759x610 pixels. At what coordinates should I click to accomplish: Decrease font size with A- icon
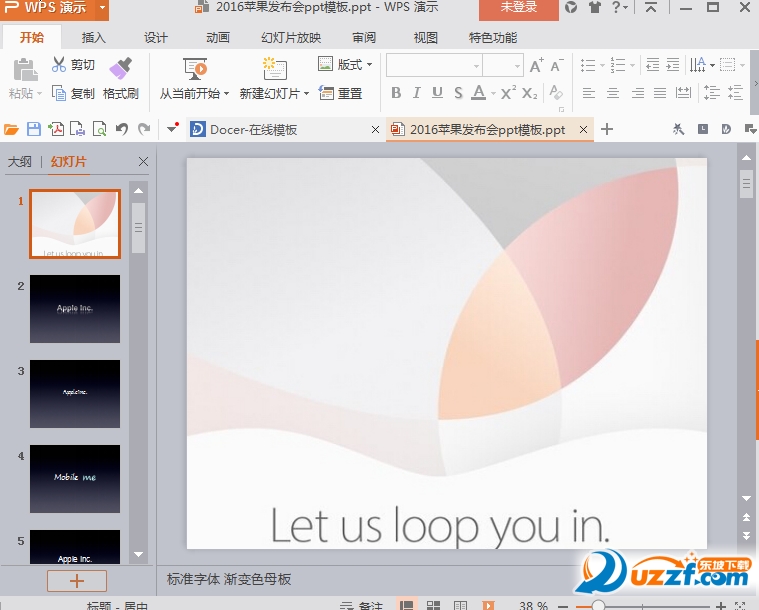point(557,65)
